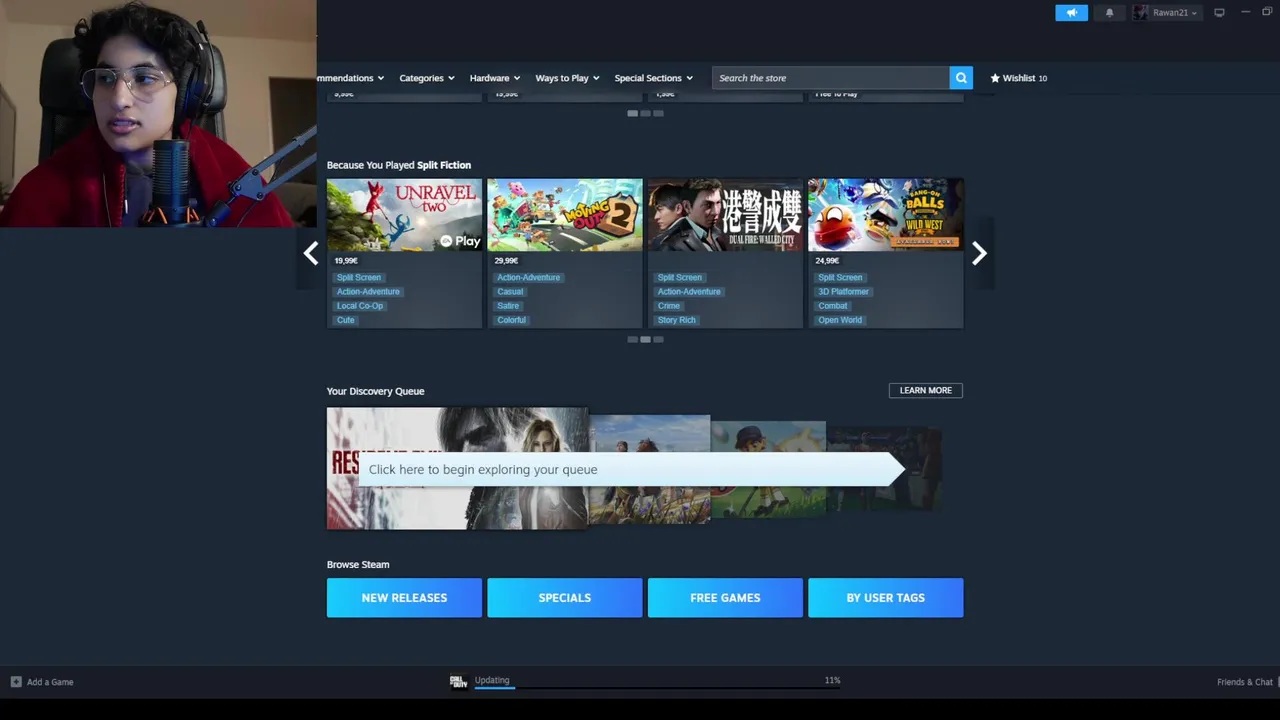Open the Specials section
Image resolution: width=1280 pixels, height=720 pixels.
click(565, 598)
